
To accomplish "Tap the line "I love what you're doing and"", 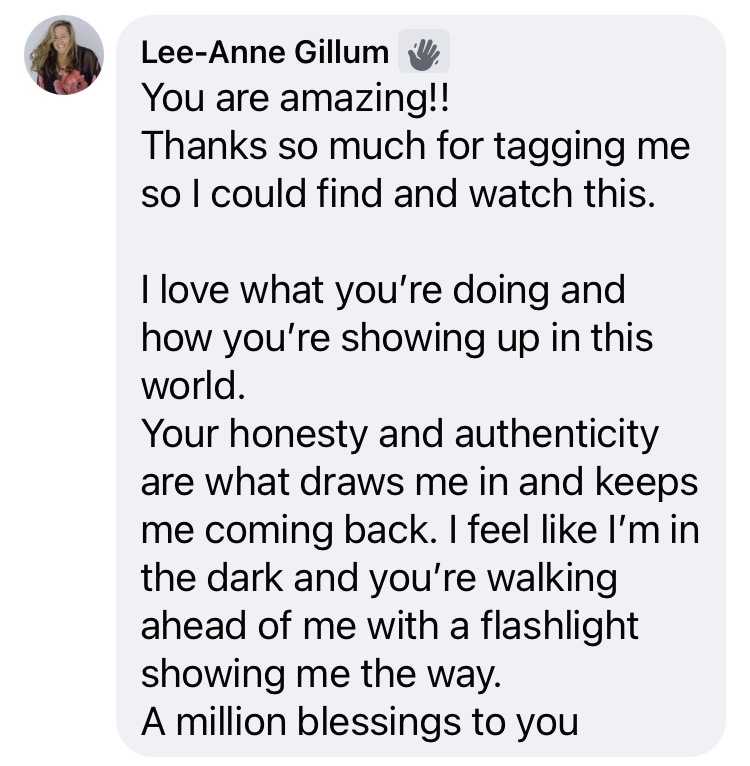I will tap(383, 290).
